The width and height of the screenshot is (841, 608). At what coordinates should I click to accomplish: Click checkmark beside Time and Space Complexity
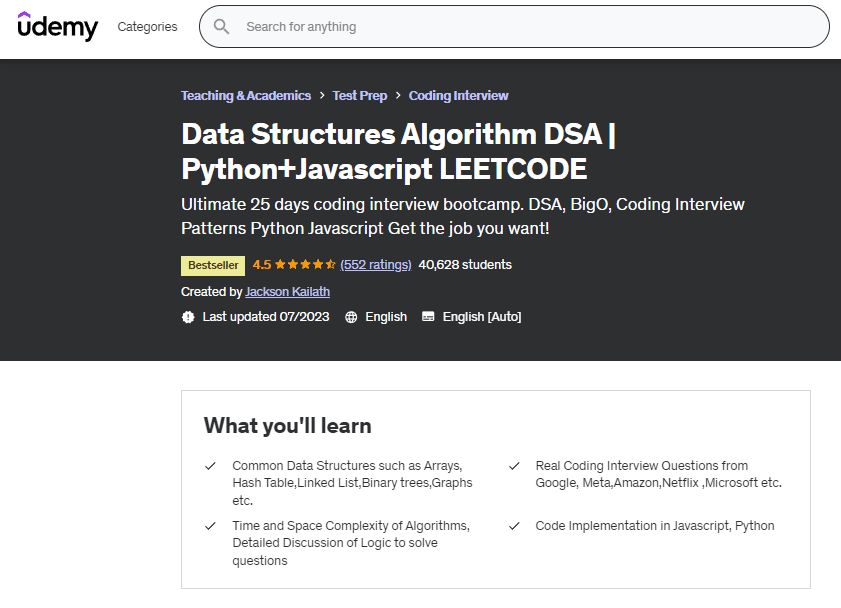click(210, 526)
